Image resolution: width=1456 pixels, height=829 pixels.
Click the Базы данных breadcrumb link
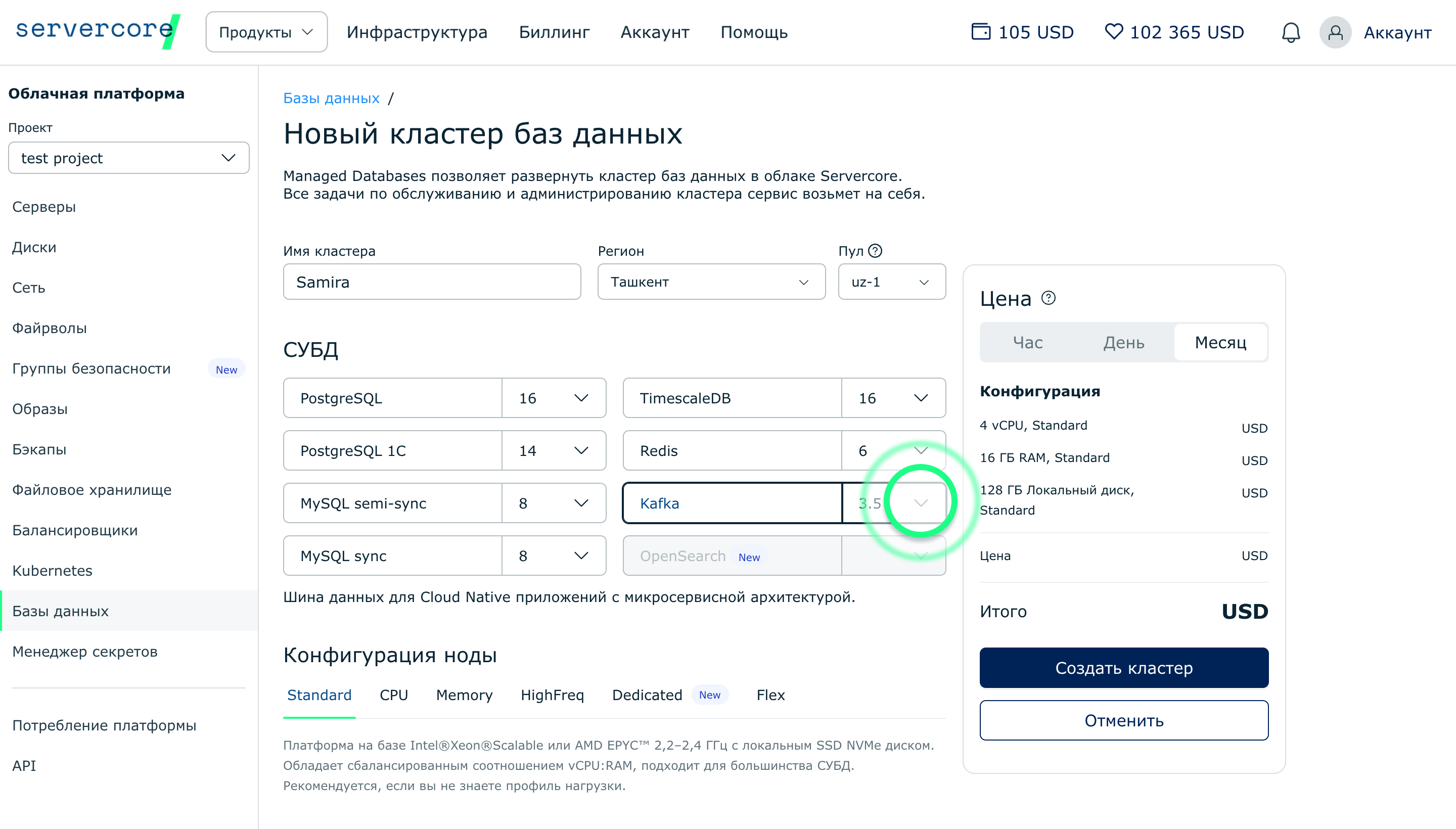tap(331, 98)
